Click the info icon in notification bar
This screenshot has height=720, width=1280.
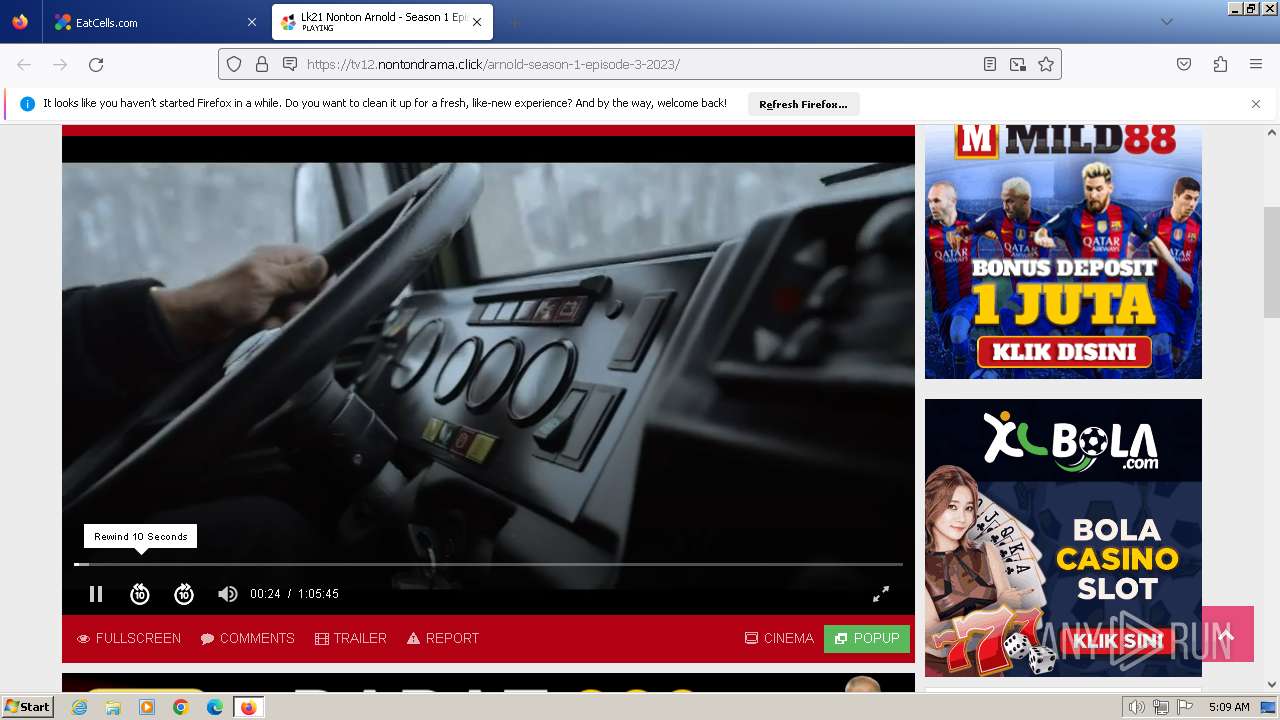click(x=27, y=104)
